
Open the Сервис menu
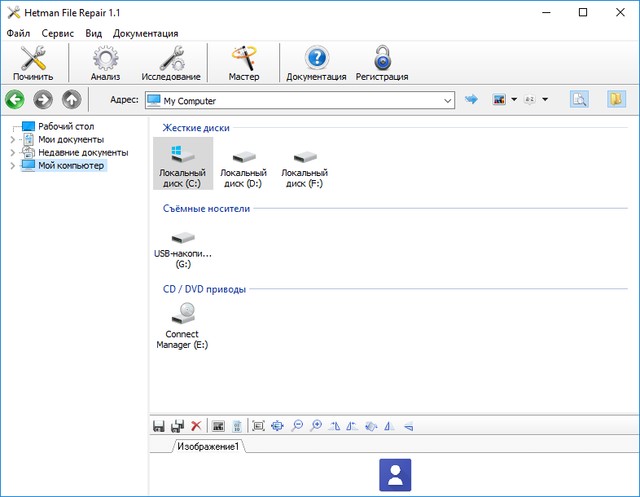(x=58, y=33)
